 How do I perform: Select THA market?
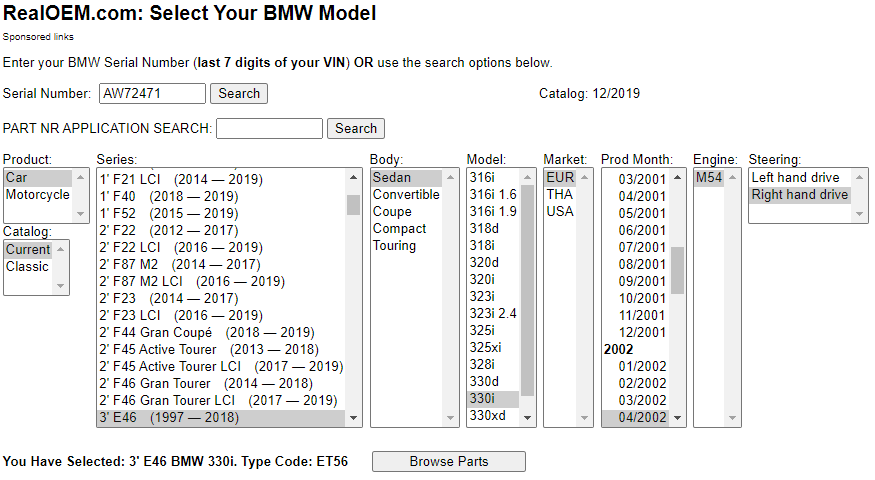pyautogui.click(x=560, y=195)
